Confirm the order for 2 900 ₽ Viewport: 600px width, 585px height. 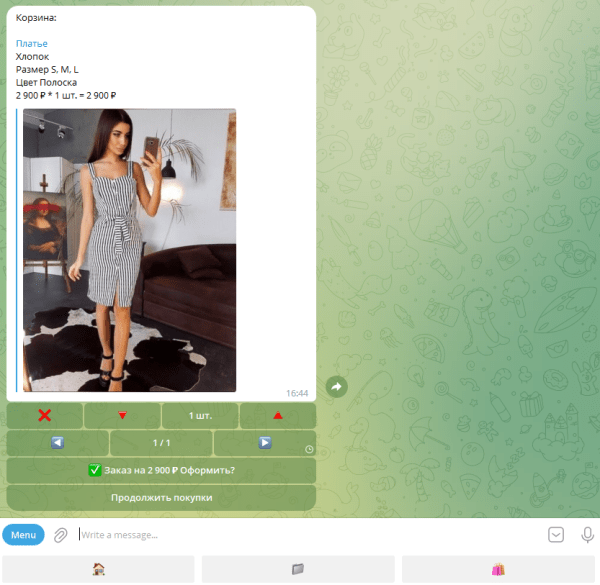[x=161, y=469]
